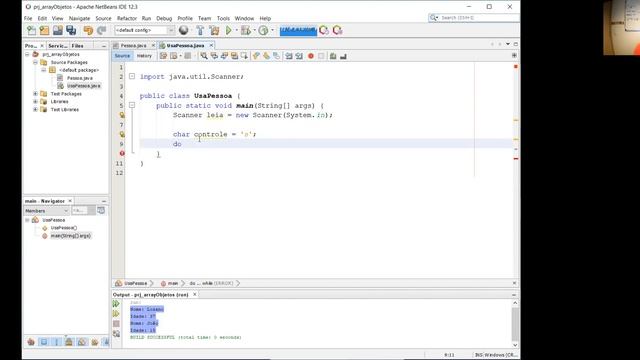
Task: Click the do ... while breadcrumb
Action: (211, 283)
